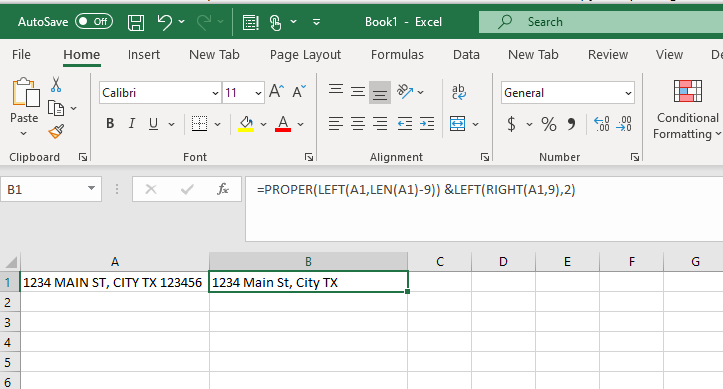This screenshot has width=723, height=389.
Task: Switch to the Formulas tab
Action: coord(397,55)
